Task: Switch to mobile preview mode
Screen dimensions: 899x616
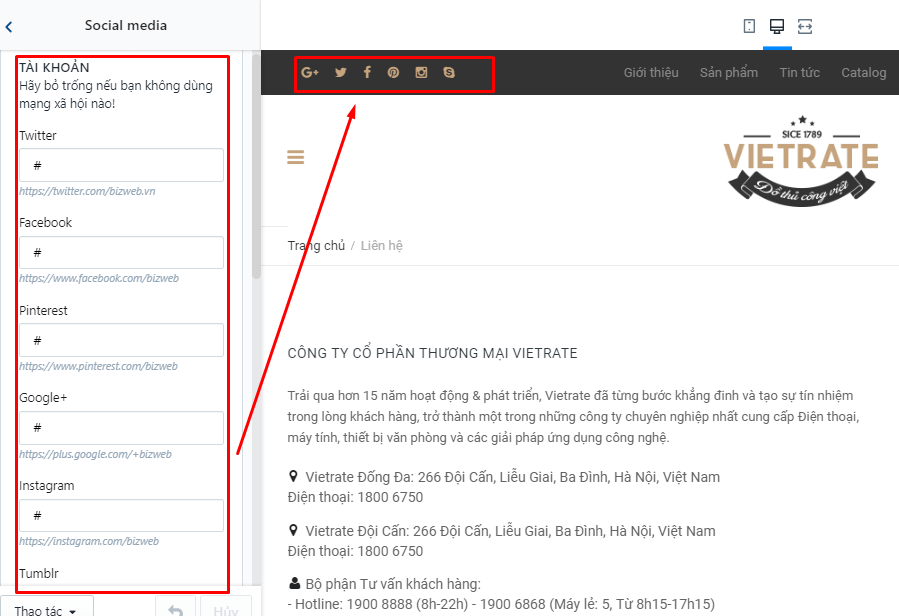Action: (749, 26)
